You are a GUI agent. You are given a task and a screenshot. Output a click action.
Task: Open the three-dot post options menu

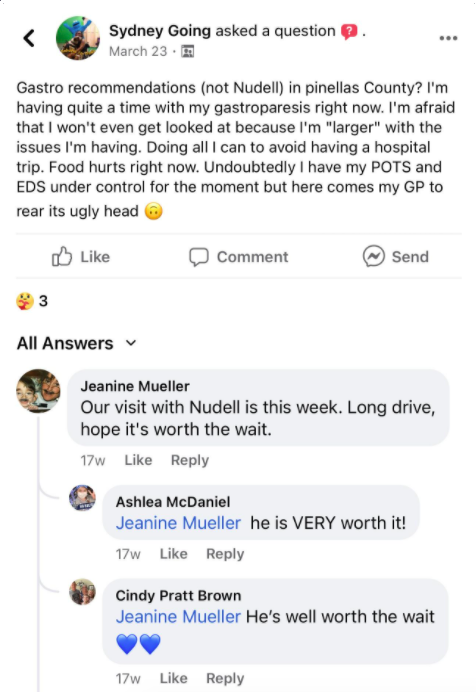(x=448, y=38)
